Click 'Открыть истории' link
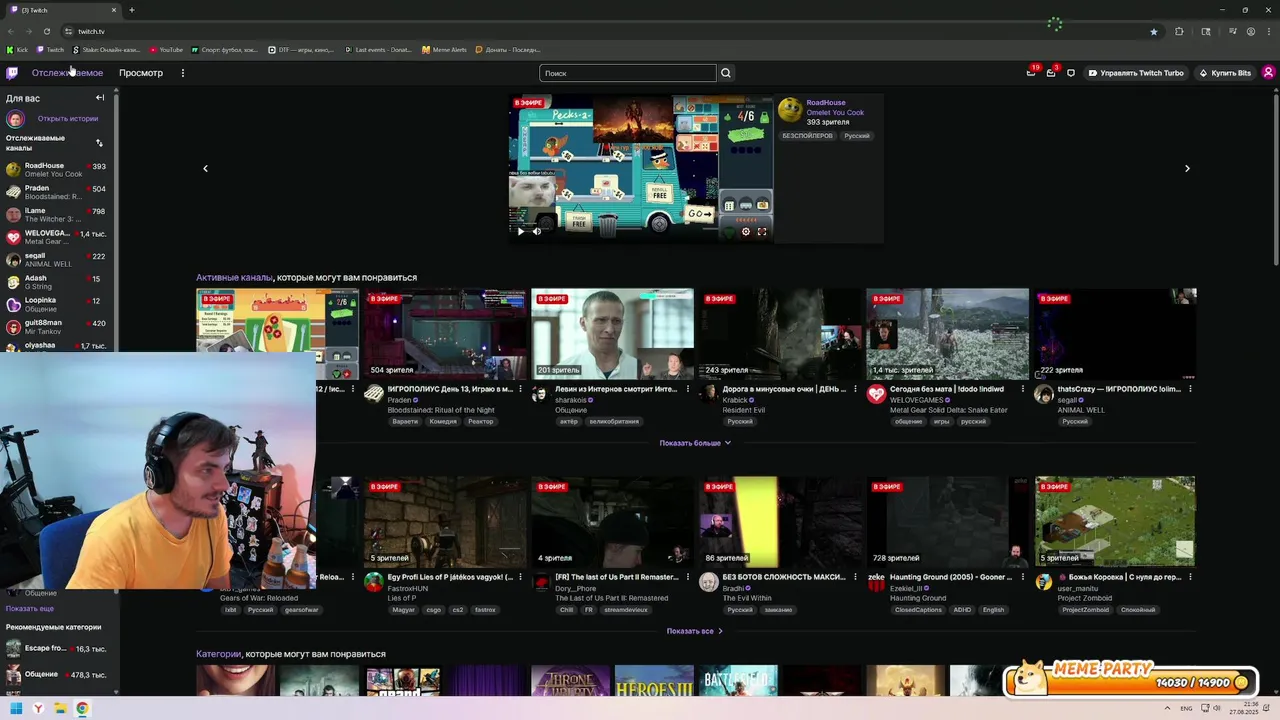The image size is (1280, 720). 68,119
